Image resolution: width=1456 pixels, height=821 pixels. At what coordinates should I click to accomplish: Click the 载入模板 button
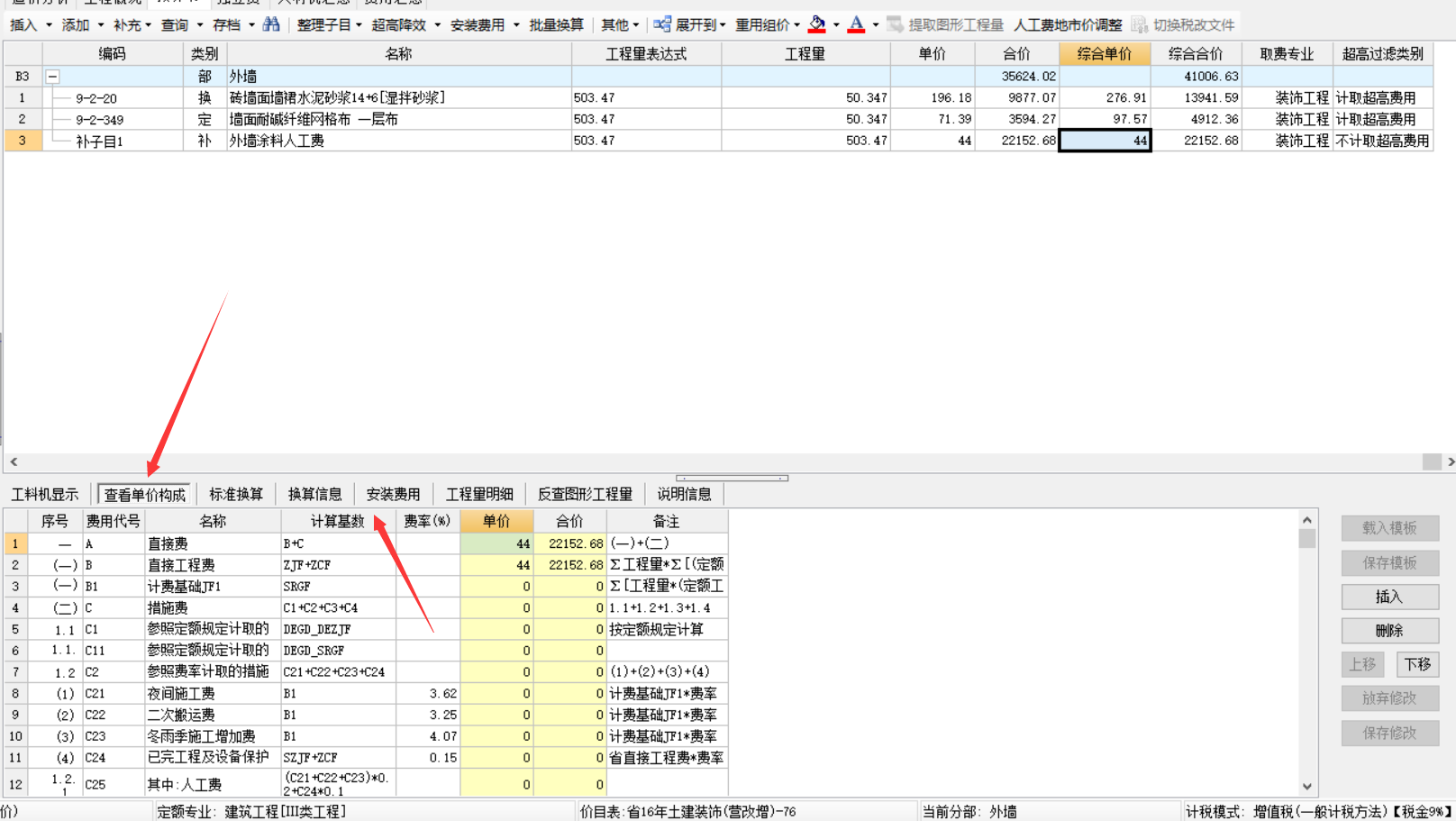[x=1389, y=528]
